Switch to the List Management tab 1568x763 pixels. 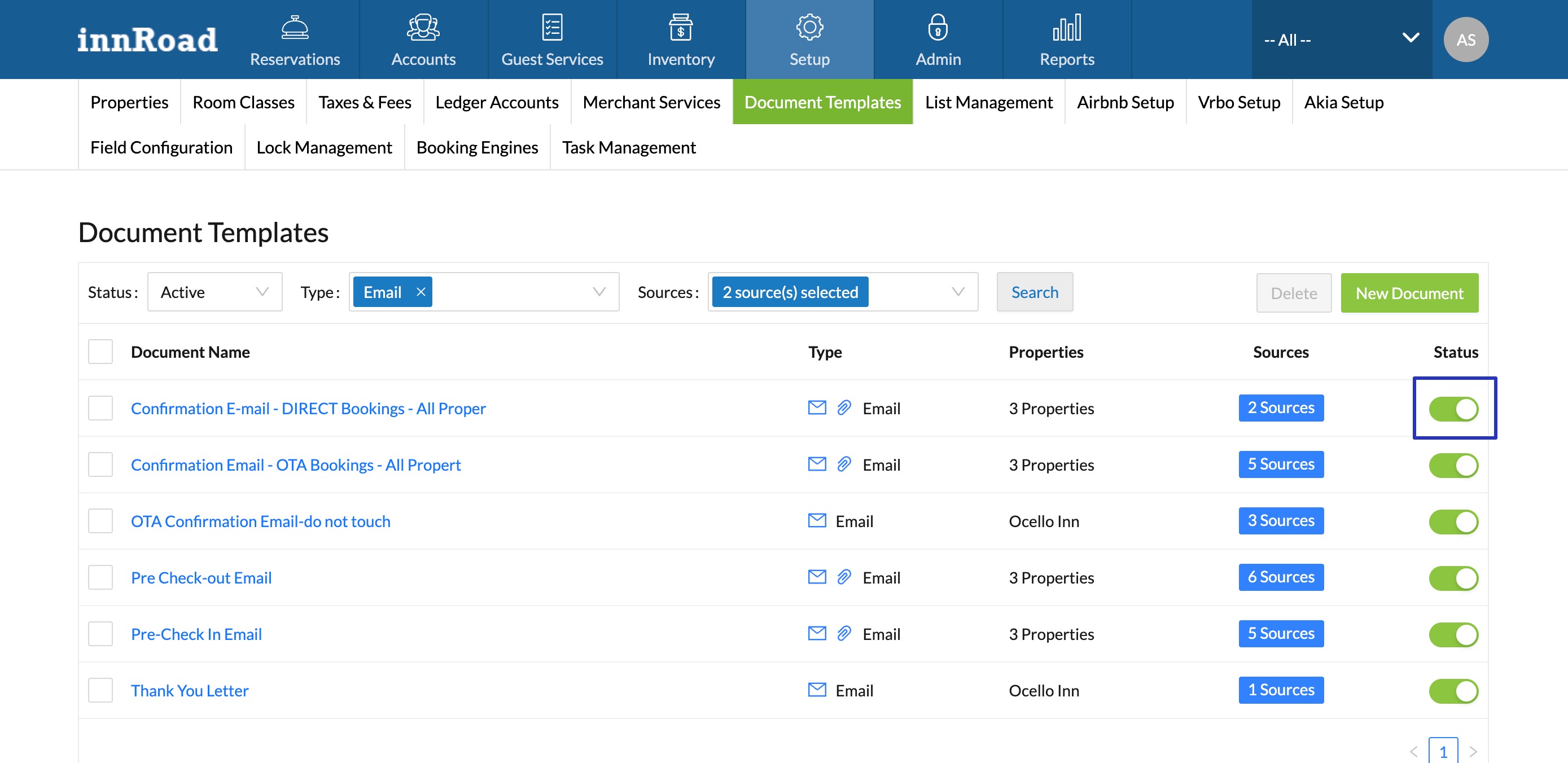pyautogui.click(x=988, y=102)
